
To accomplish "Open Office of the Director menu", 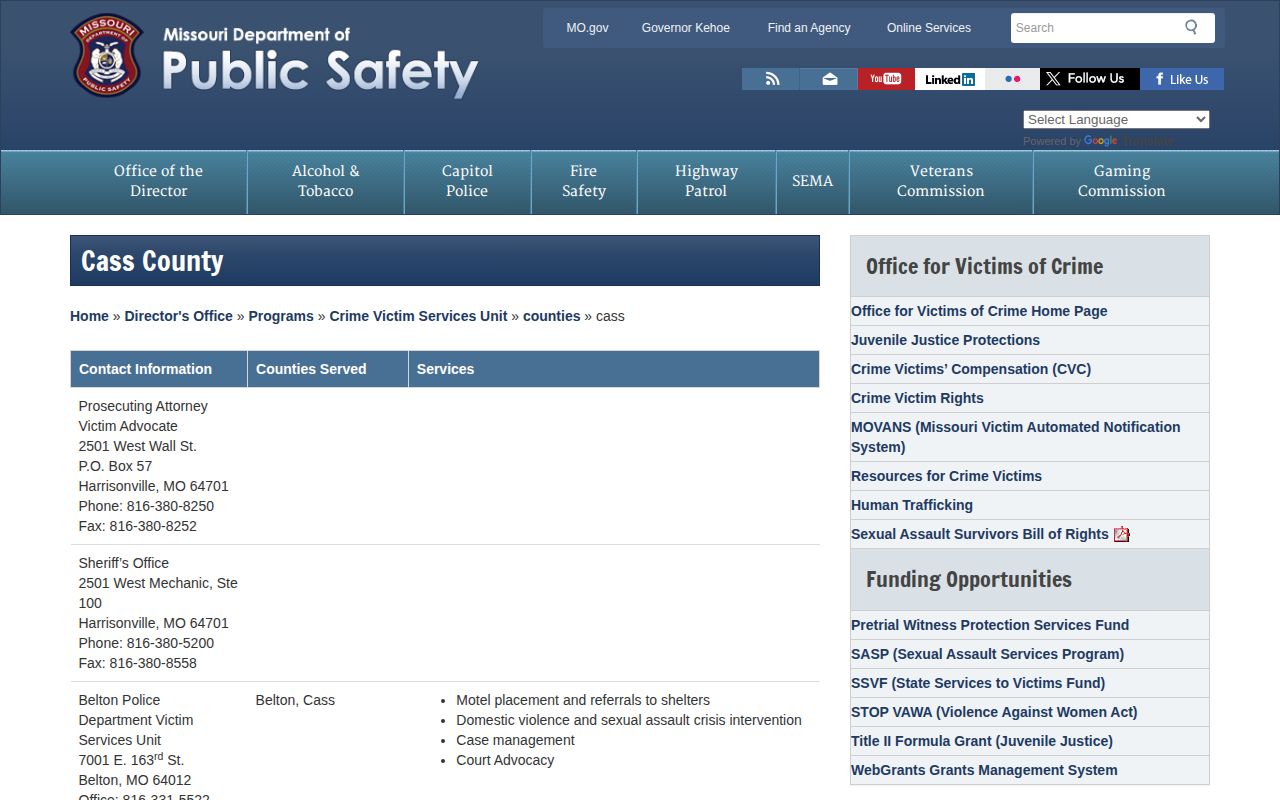I will [158, 181].
